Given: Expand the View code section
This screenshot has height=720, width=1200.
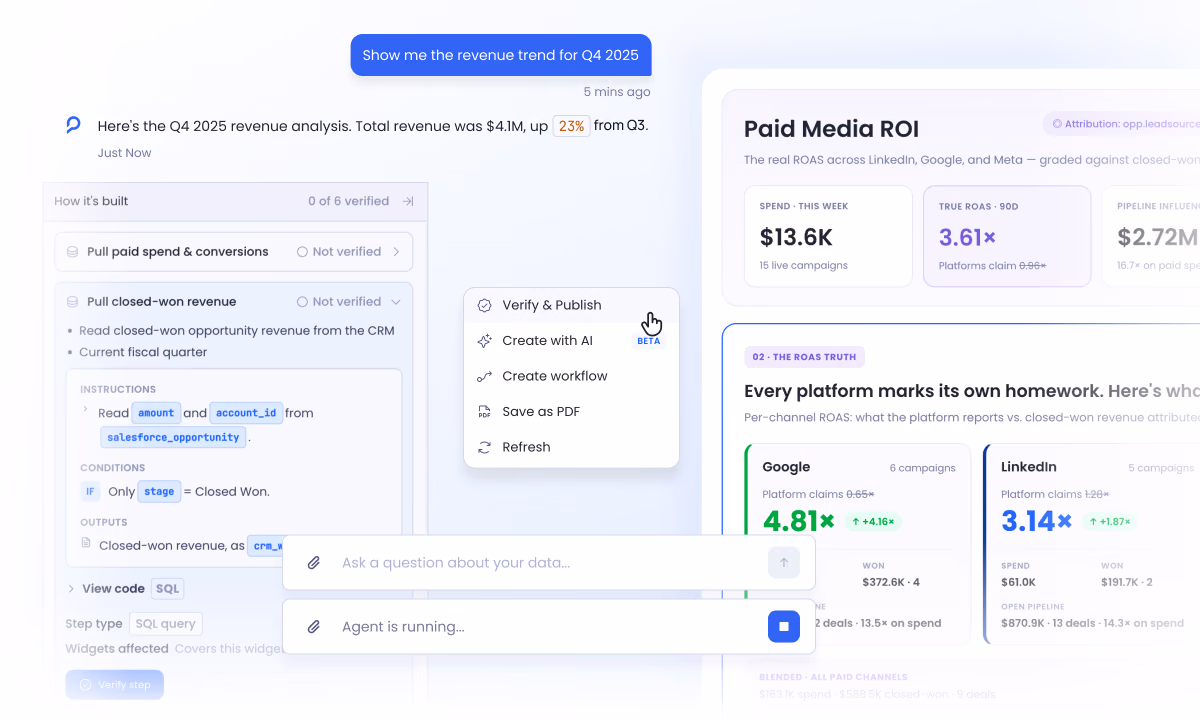Looking at the screenshot, I should tap(72, 589).
